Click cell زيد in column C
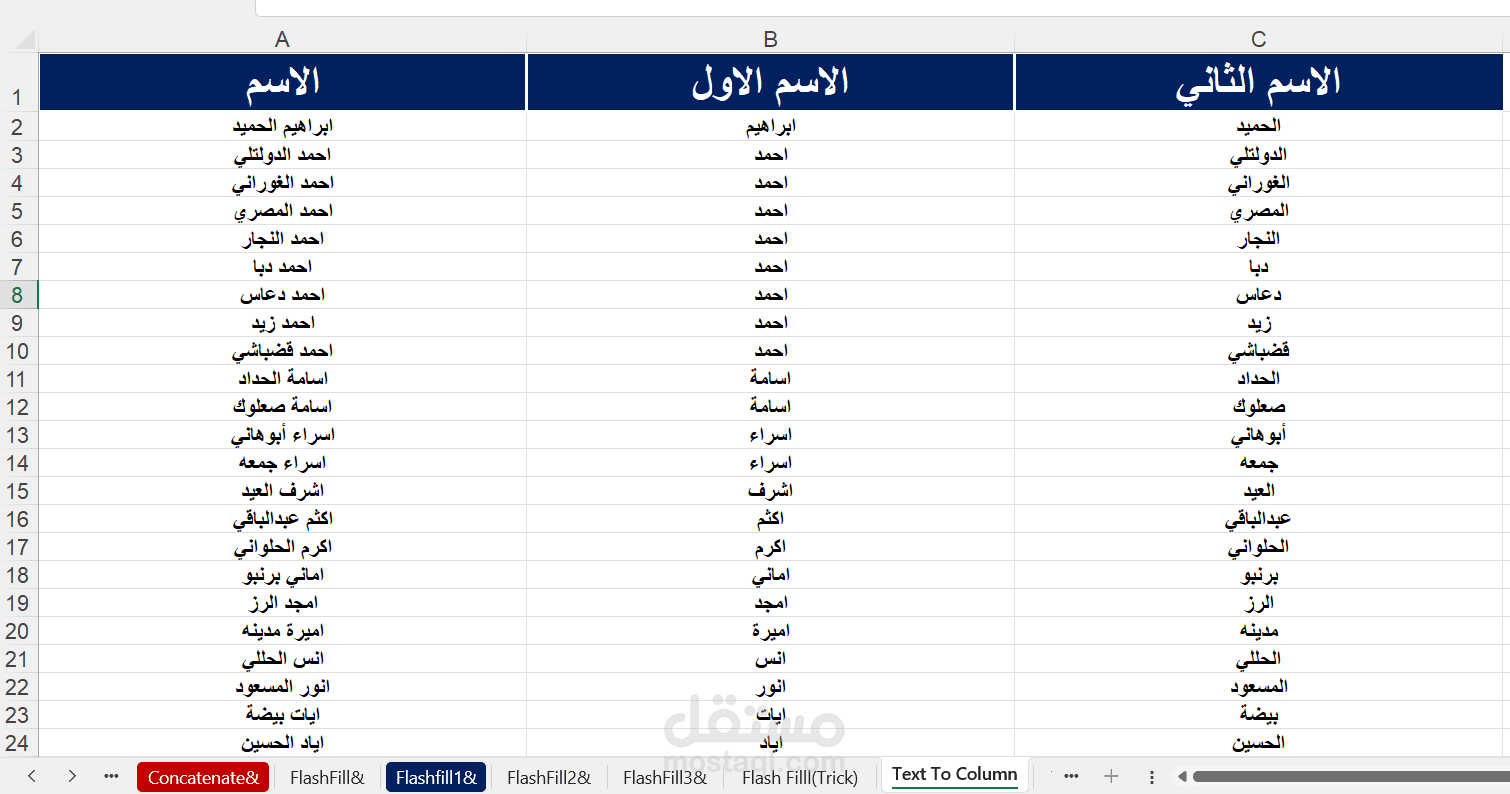 pyautogui.click(x=1258, y=323)
